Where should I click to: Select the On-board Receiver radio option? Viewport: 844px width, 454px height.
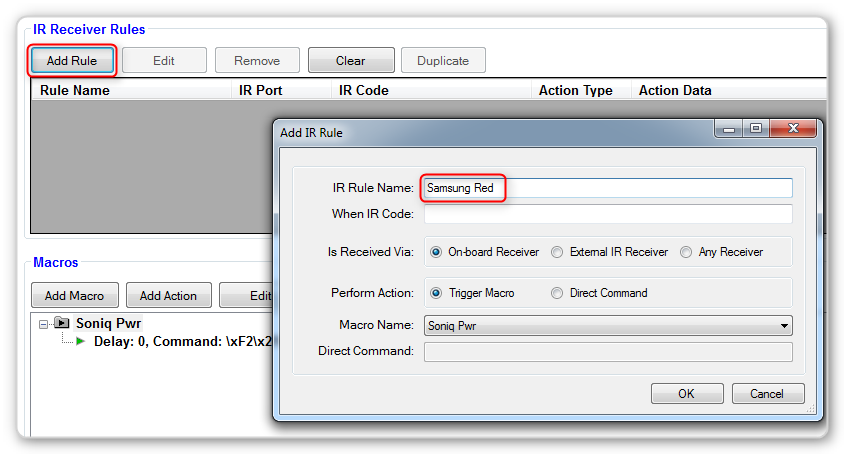click(x=436, y=252)
